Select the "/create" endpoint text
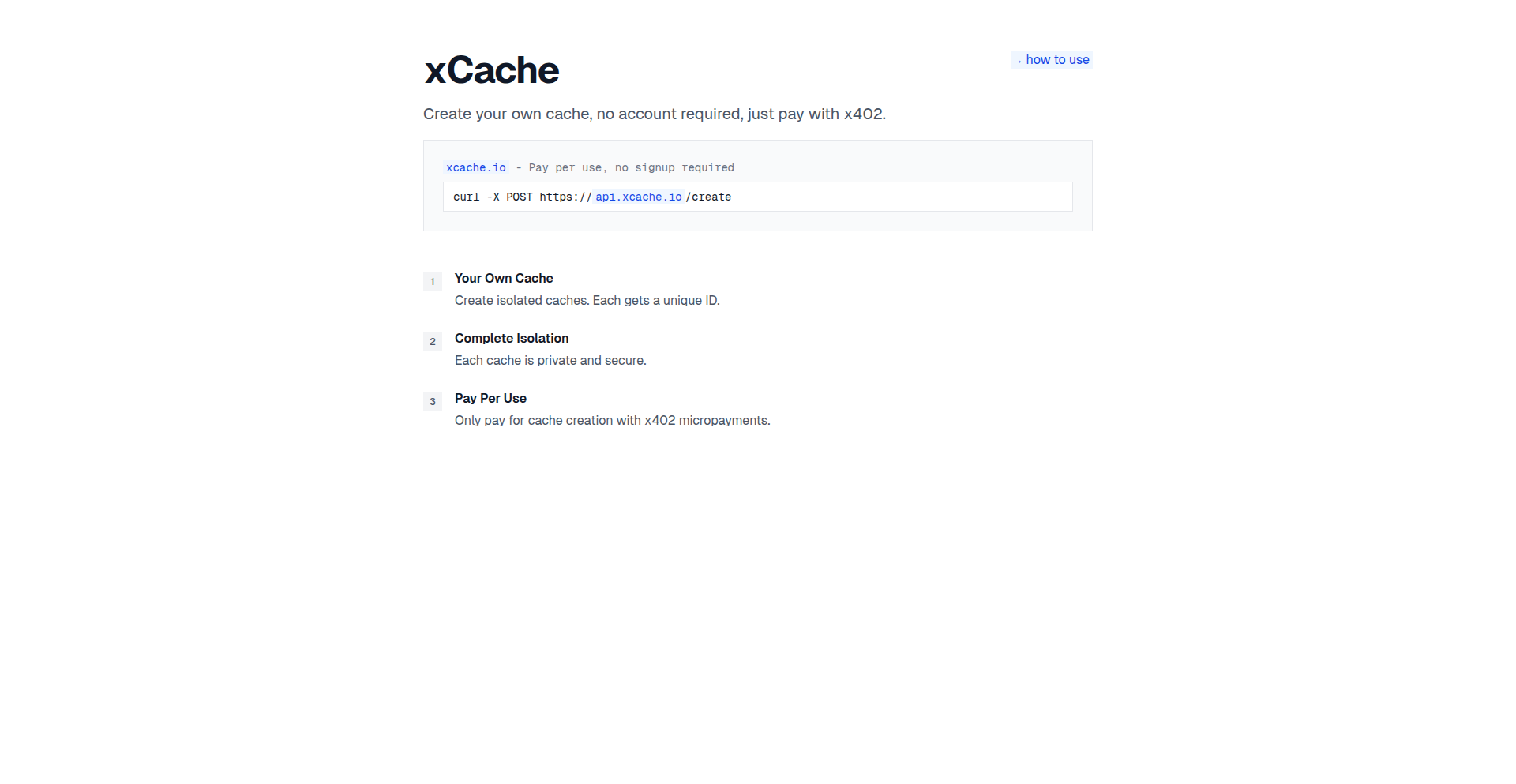 coord(709,197)
